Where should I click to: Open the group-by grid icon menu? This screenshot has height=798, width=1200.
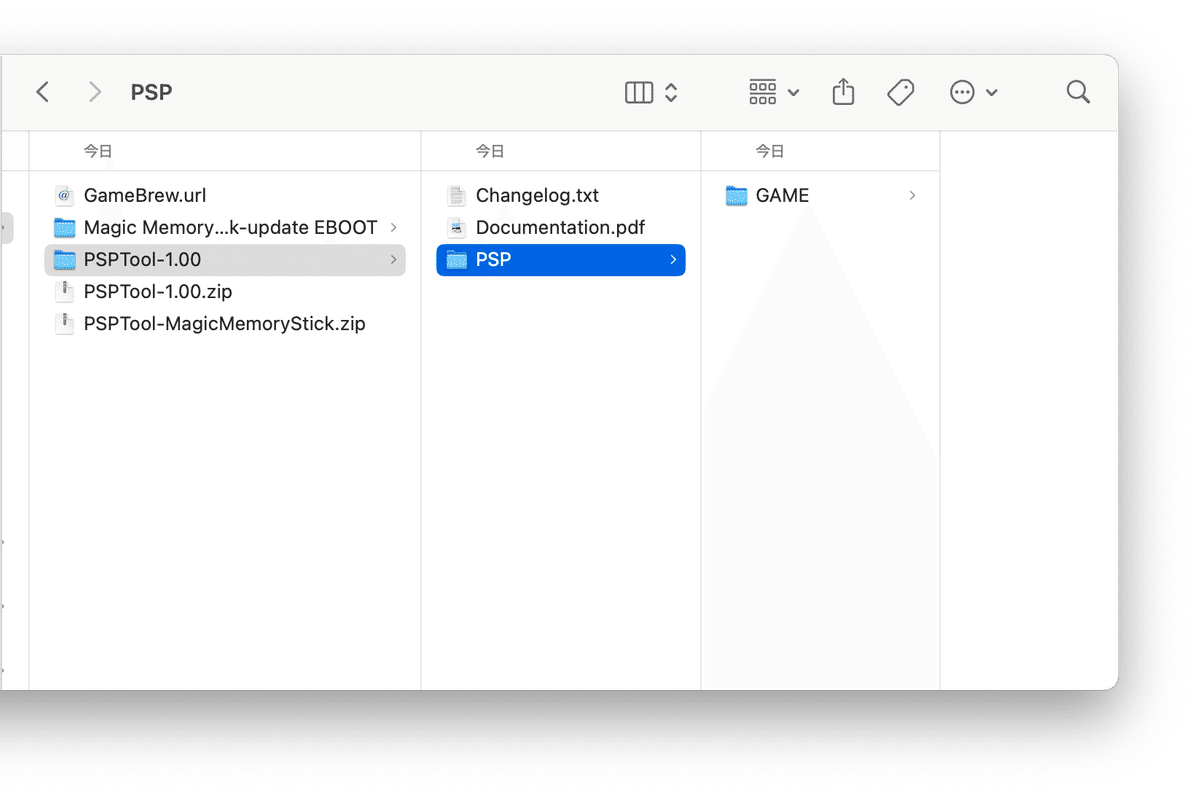pos(773,92)
